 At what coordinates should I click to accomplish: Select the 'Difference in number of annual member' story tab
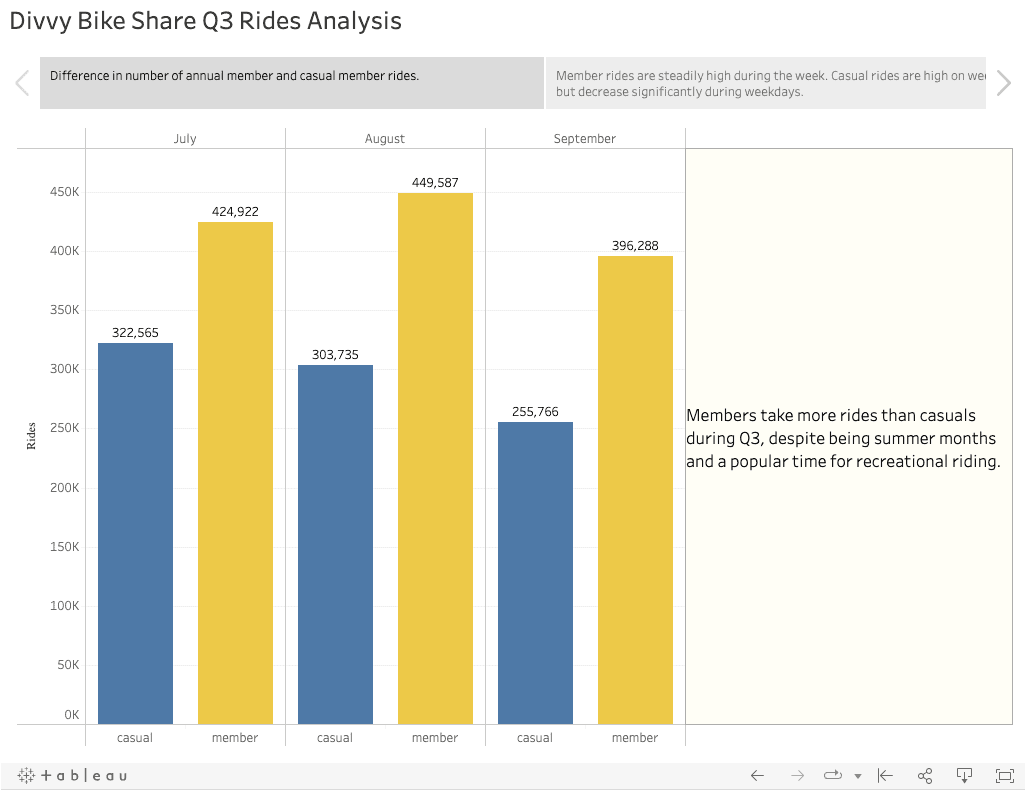tap(292, 83)
